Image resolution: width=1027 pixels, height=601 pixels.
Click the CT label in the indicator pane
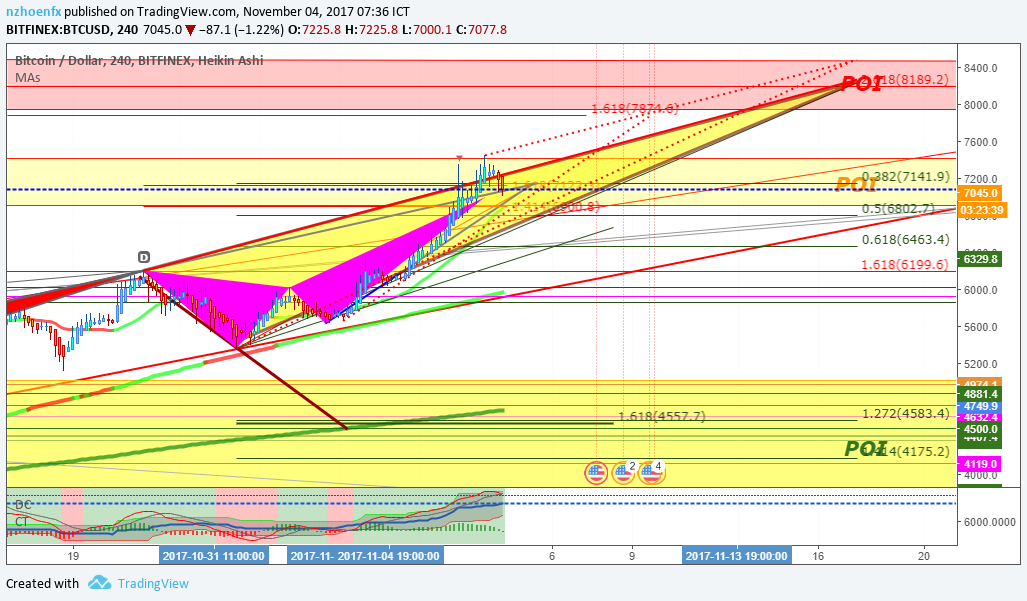tap(22, 522)
